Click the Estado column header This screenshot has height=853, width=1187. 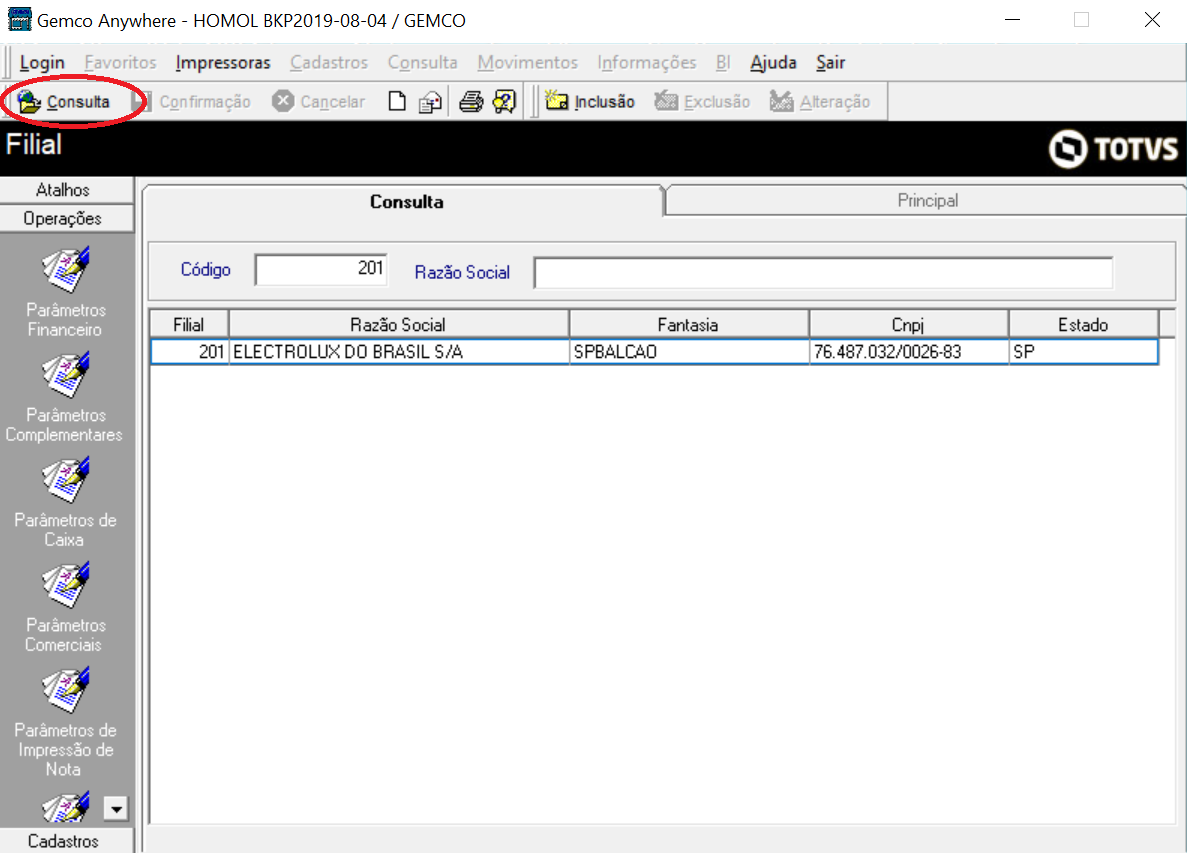click(1083, 325)
